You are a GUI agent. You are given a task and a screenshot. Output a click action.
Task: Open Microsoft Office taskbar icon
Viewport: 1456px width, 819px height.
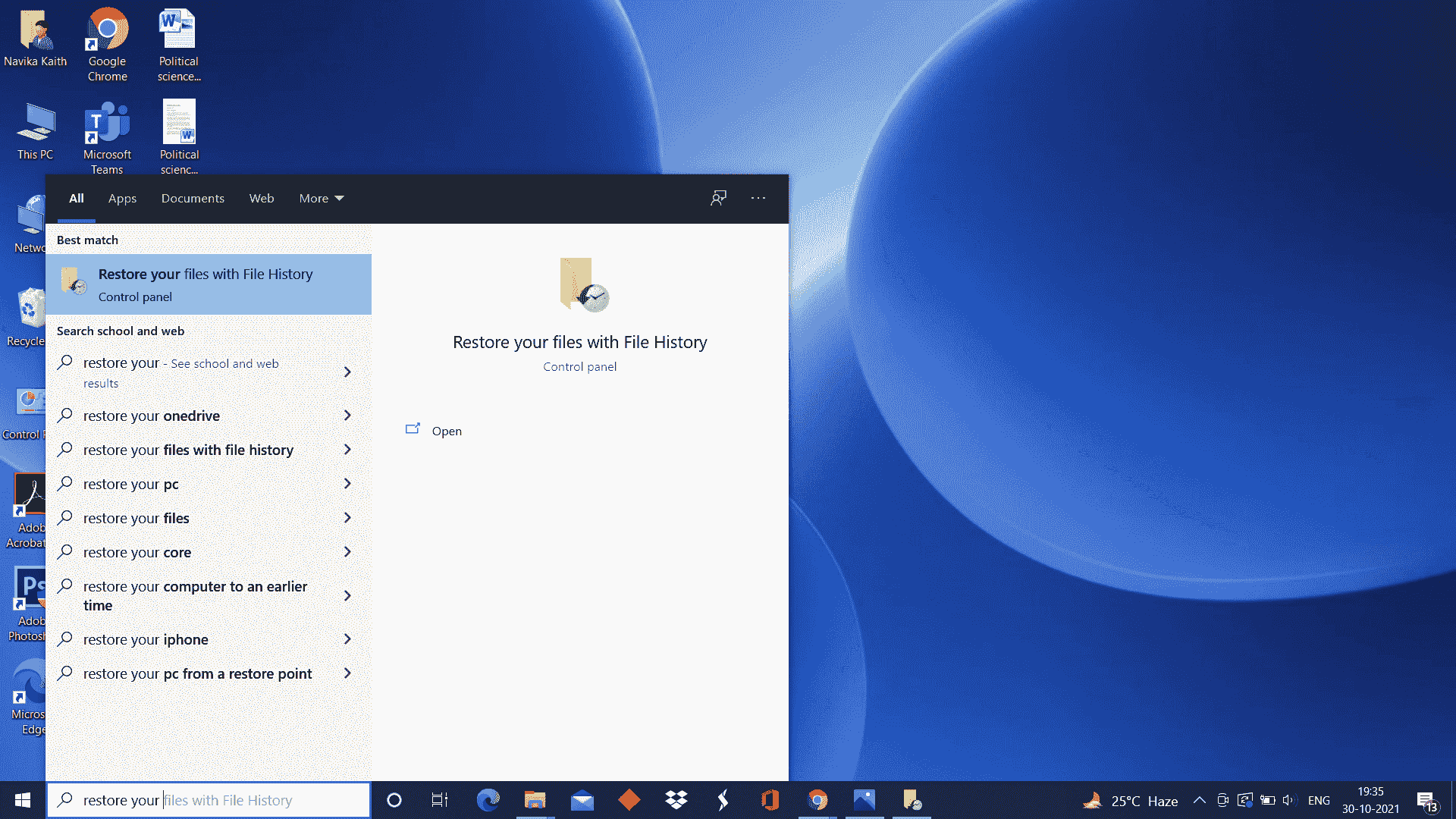[x=771, y=800]
